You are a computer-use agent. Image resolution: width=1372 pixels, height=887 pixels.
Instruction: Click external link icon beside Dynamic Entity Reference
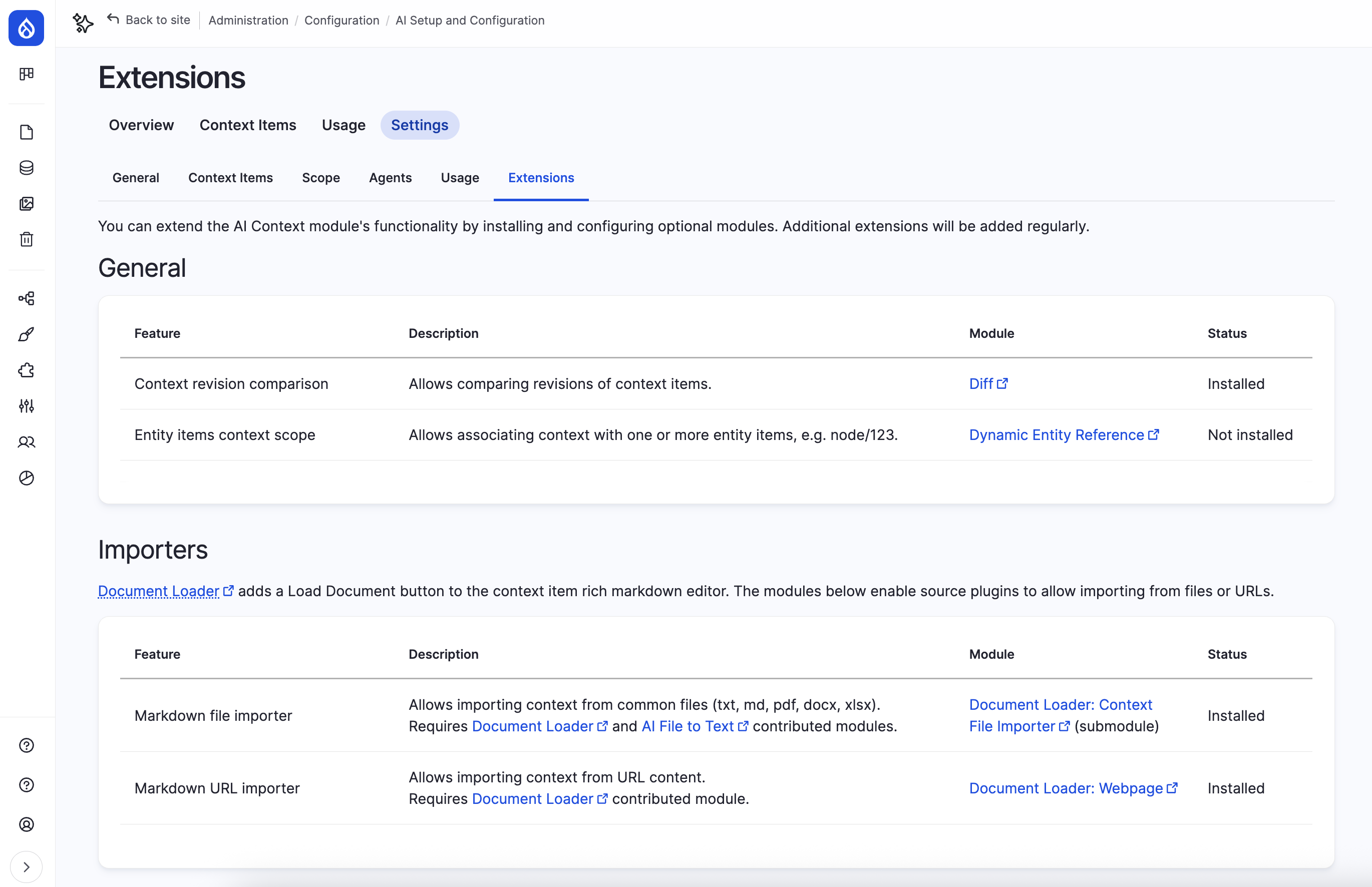point(1154,434)
